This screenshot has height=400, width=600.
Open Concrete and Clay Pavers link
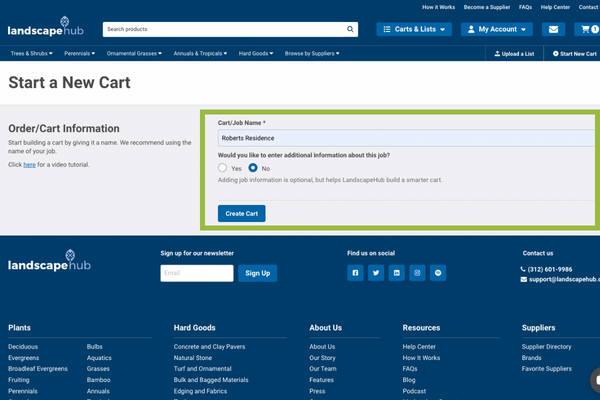pos(209,346)
